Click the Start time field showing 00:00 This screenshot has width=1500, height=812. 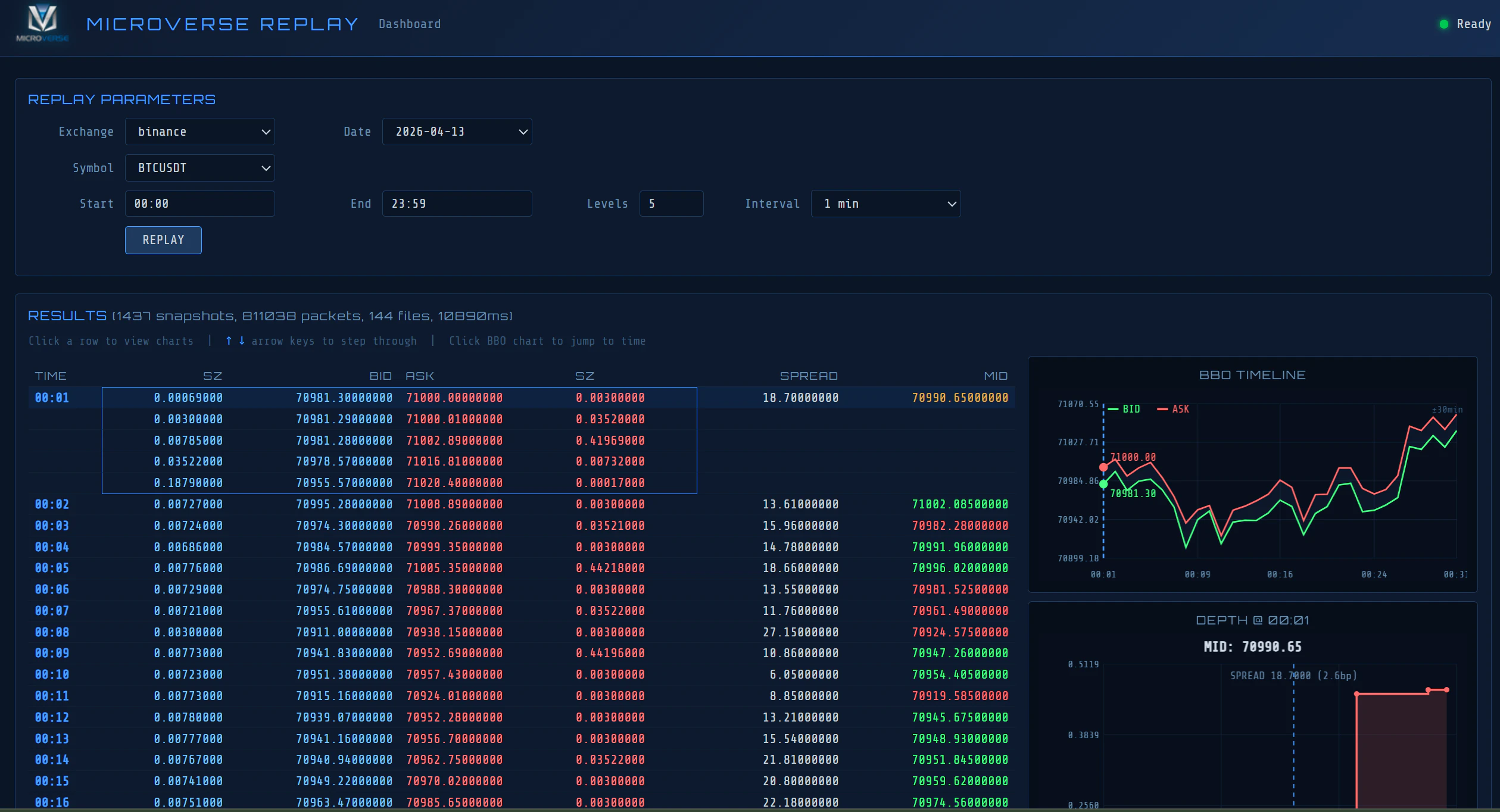(x=199, y=204)
